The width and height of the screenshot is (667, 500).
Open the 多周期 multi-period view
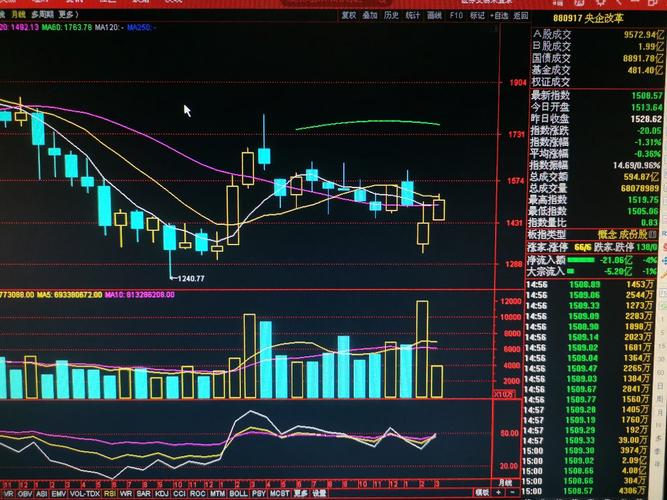[x=42, y=14]
